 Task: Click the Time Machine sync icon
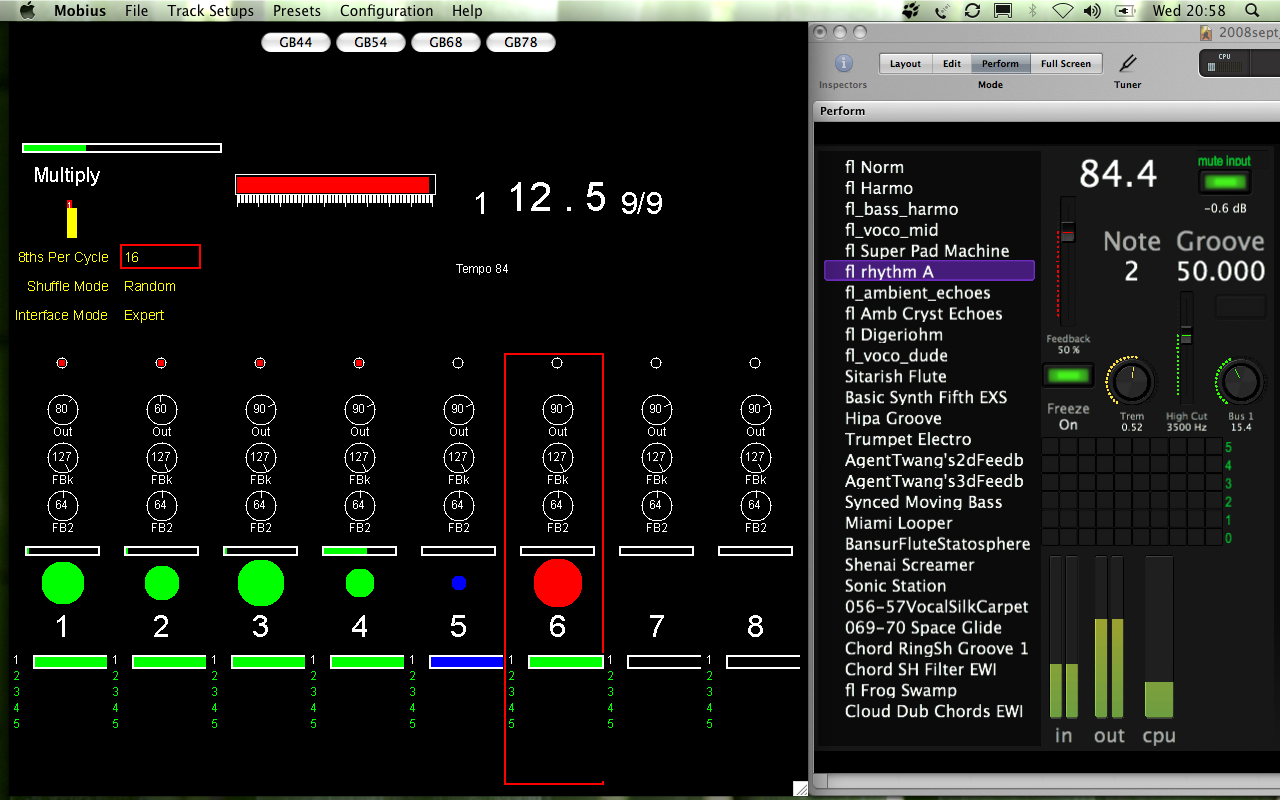tap(972, 11)
